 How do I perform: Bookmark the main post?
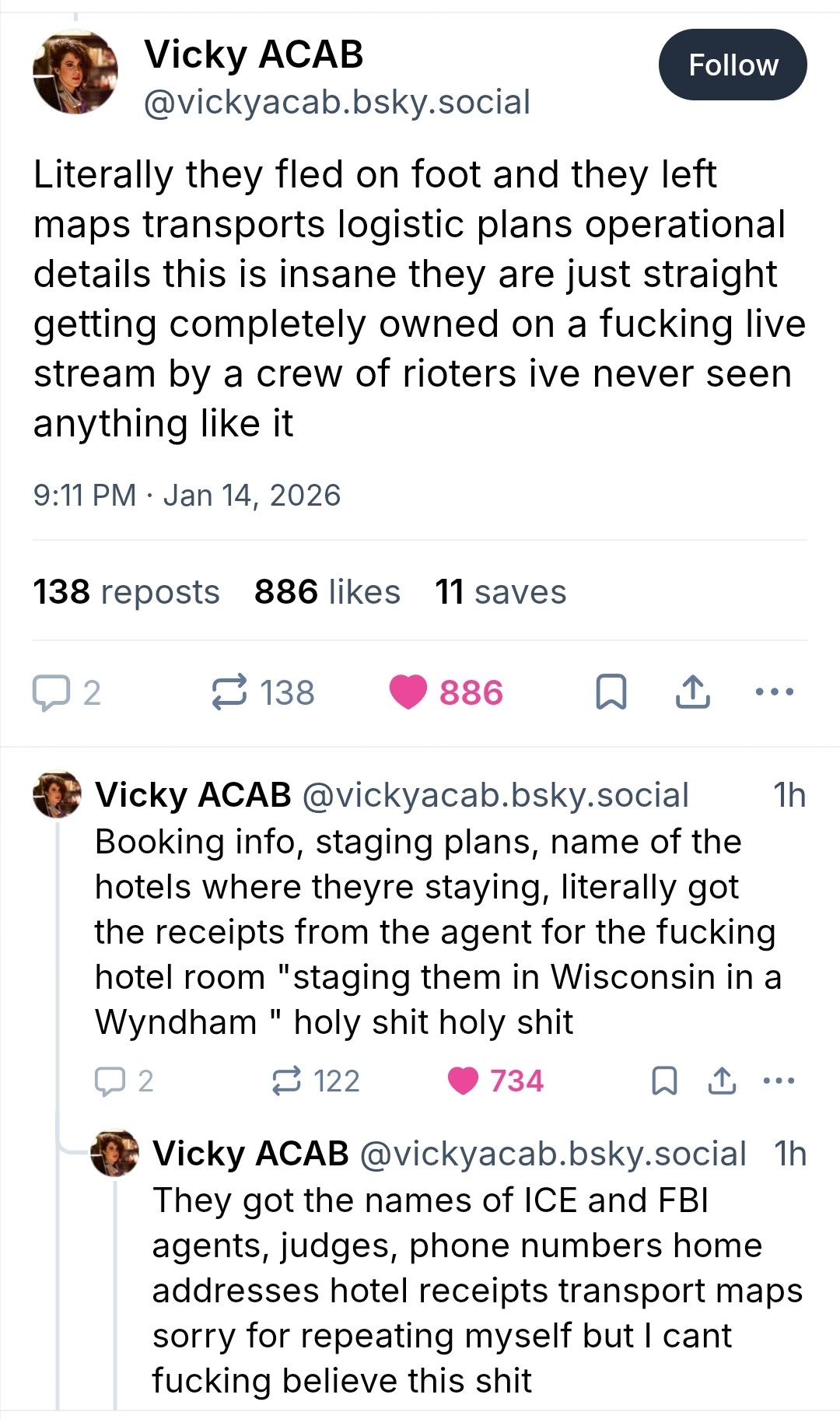pyautogui.click(x=611, y=692)
